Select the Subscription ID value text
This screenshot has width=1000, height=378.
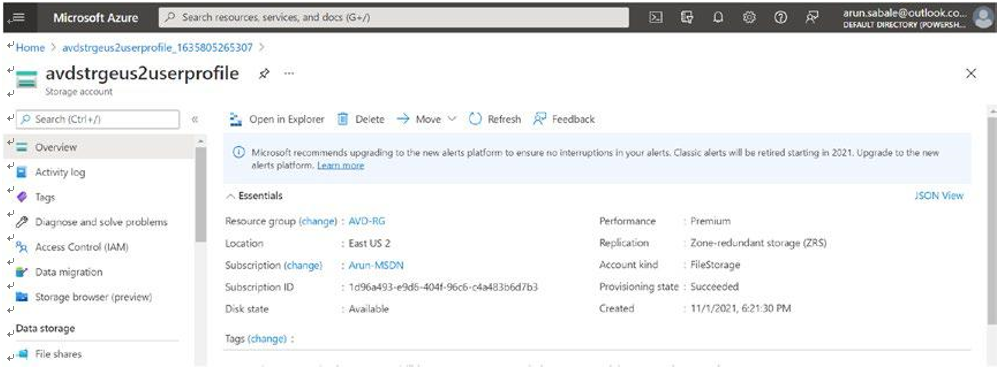point(443,287)
